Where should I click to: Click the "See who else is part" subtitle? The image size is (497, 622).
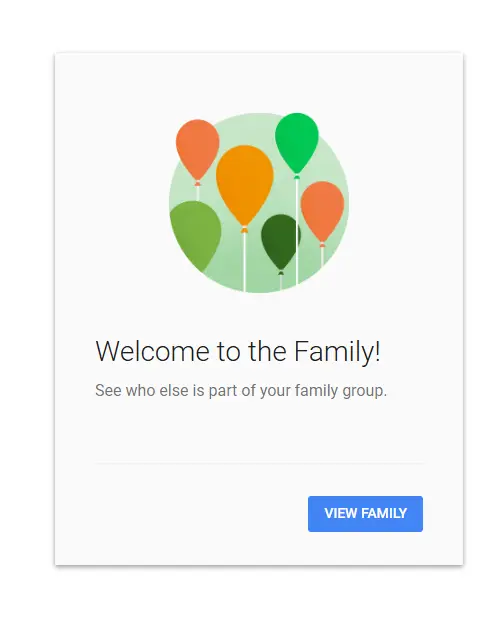[x=241, y=391]
